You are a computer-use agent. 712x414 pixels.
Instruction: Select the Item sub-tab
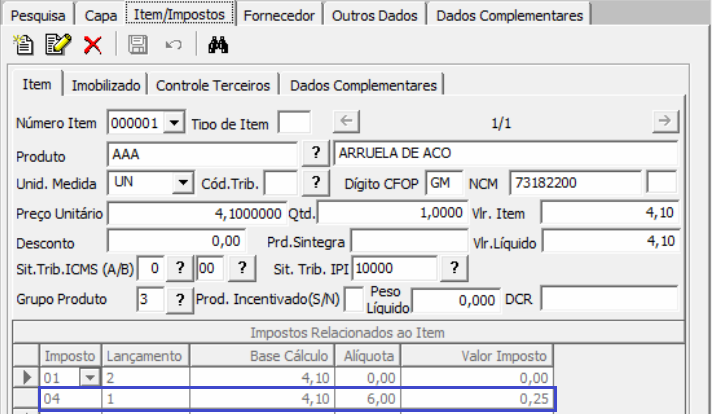pyautogui.click(x=37, y=84)
